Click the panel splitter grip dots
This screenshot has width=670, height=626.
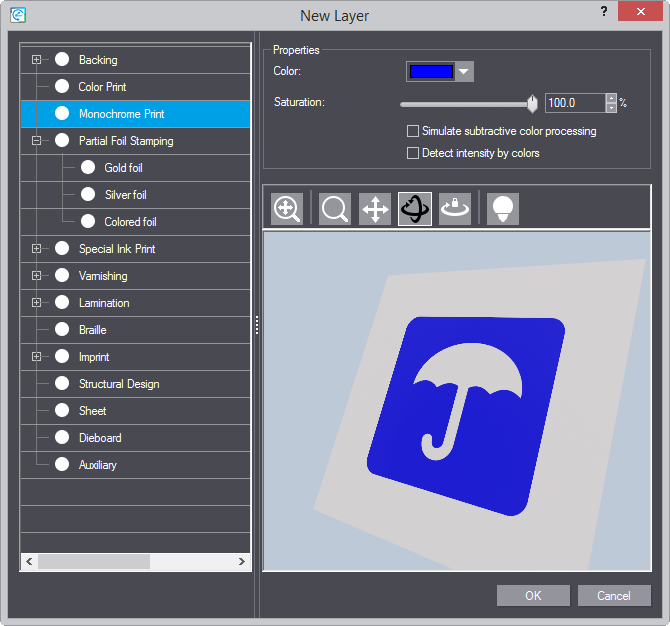(257, 325)
